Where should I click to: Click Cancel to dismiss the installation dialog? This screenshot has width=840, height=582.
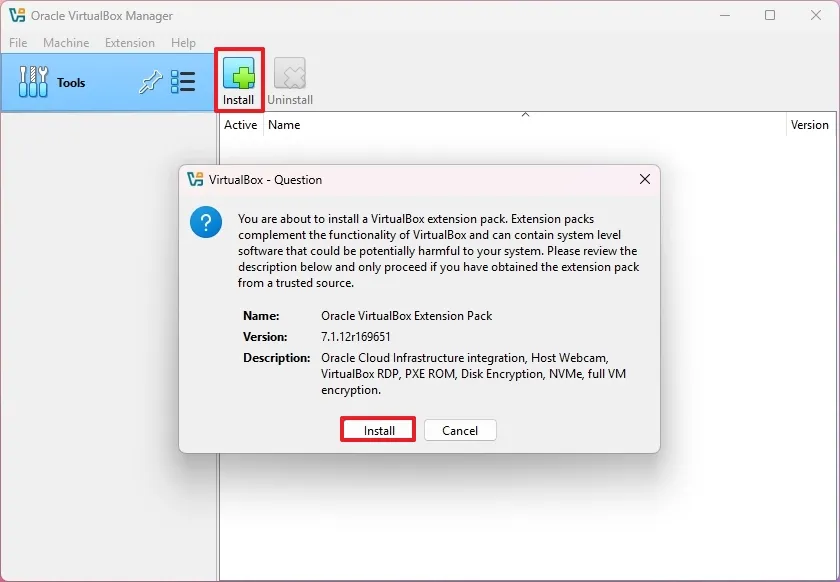coord(460,430)
